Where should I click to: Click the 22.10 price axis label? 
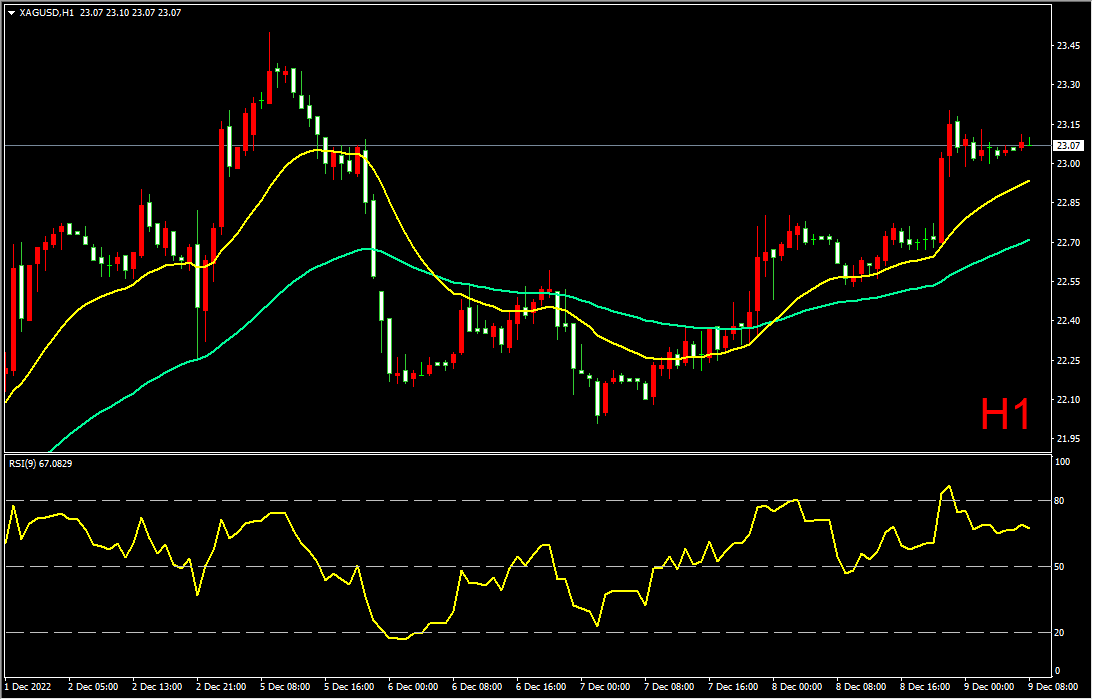1069,400
